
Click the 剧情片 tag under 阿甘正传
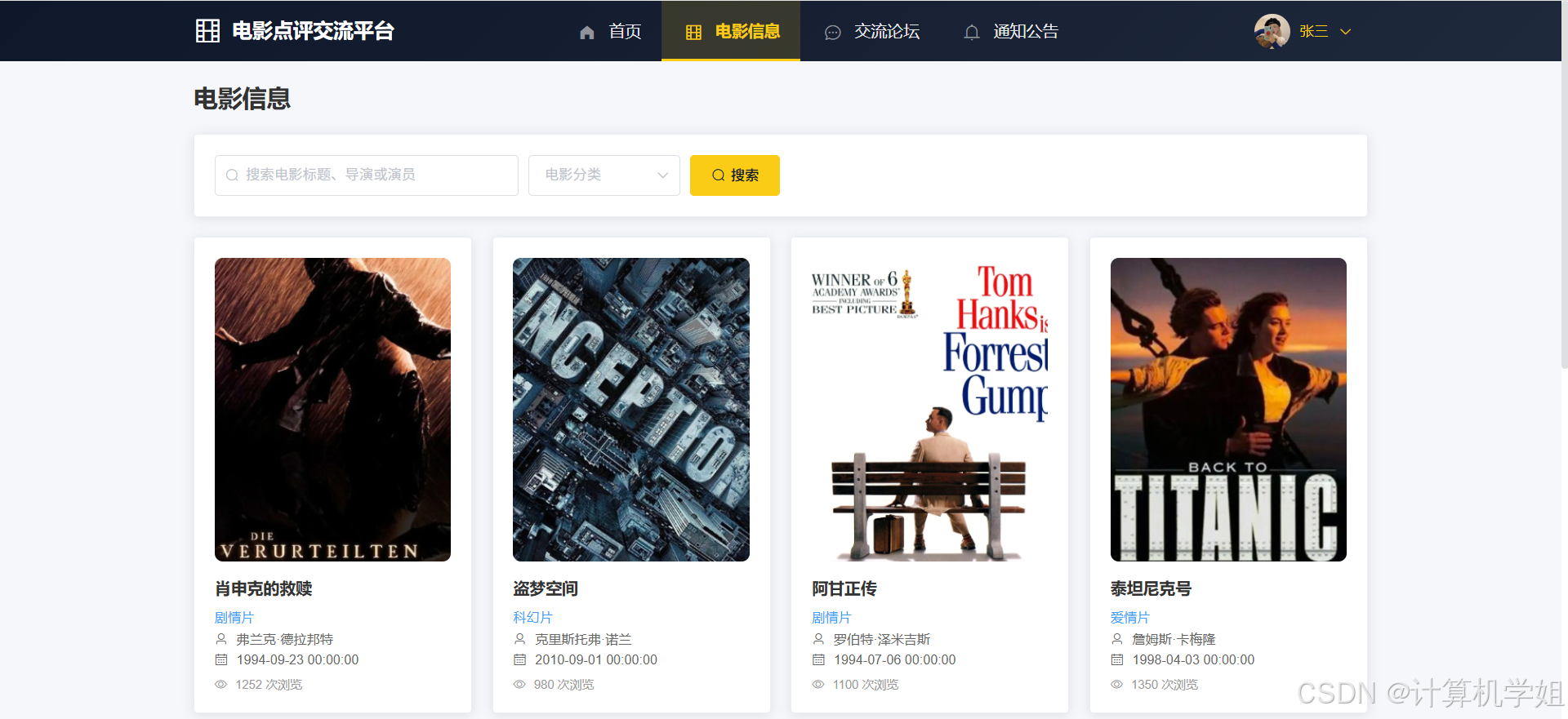coord(831,618)
